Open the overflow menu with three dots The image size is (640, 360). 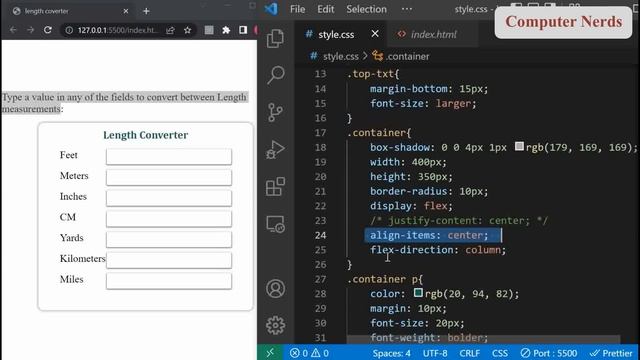[407, 9]
